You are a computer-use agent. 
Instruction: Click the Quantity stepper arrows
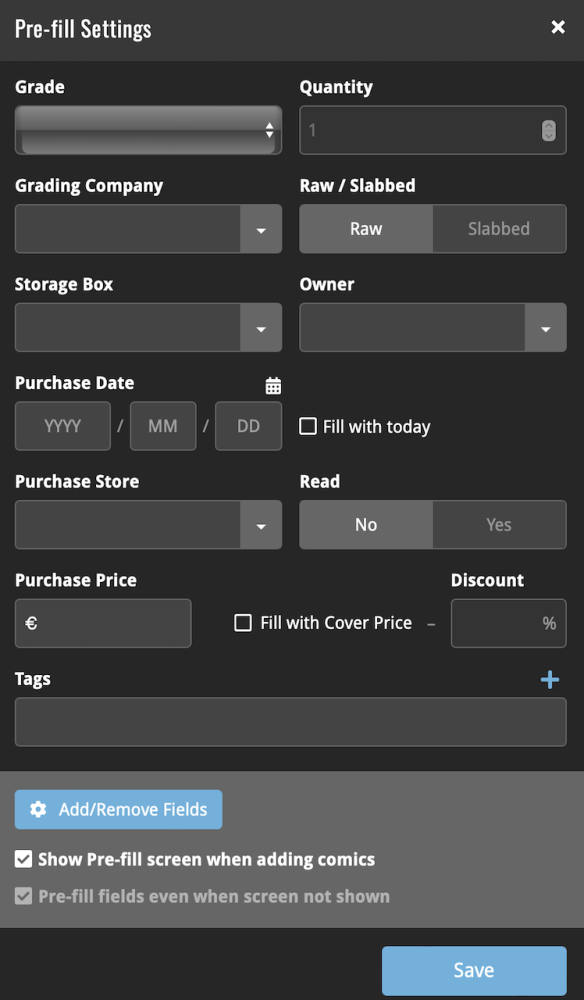[550, 130]
